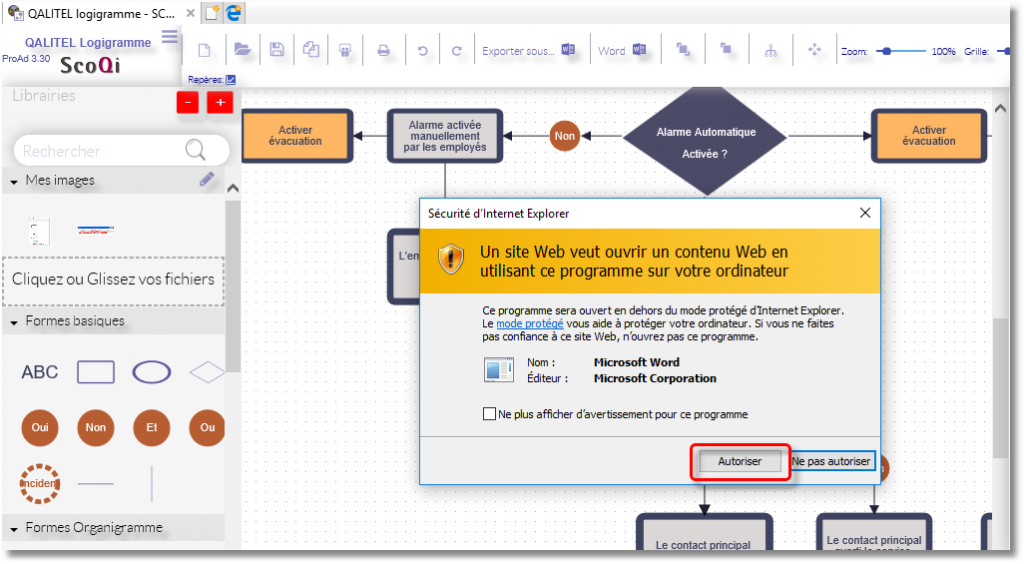Bring the selected shape to front
This screenshot has height=564, width=1024.
pos(682,49)
